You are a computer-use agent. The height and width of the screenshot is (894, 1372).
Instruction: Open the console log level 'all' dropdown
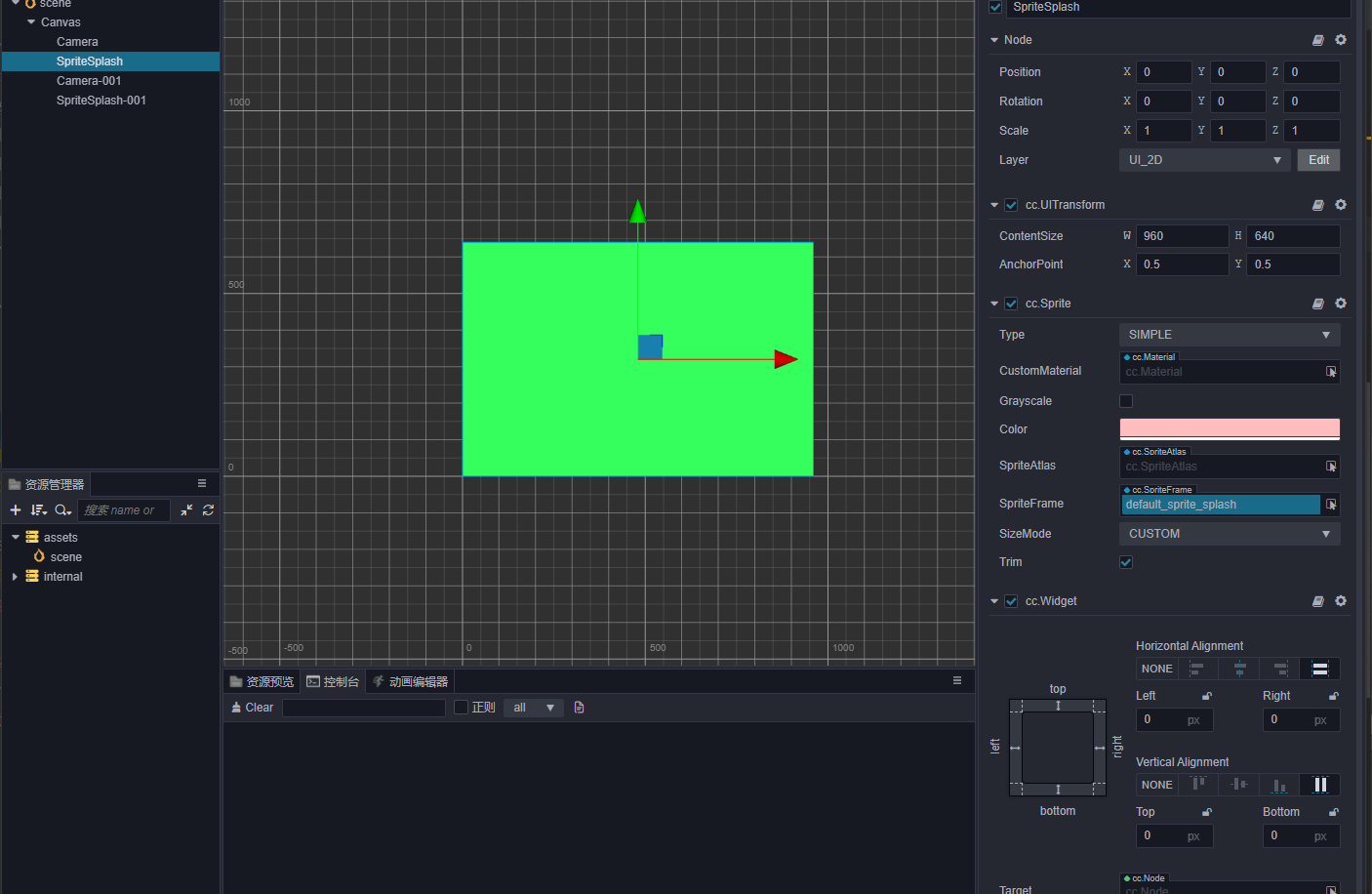tap(534, 708)
